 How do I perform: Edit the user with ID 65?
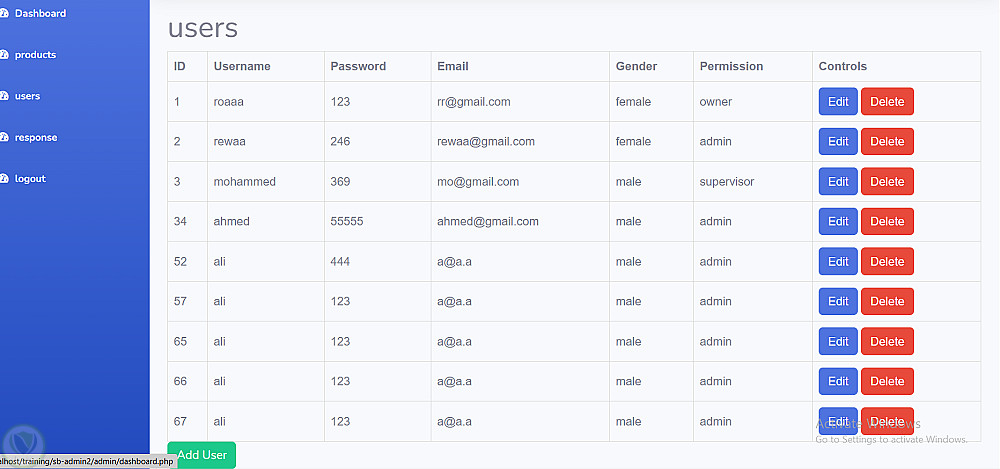pos(838,341)
